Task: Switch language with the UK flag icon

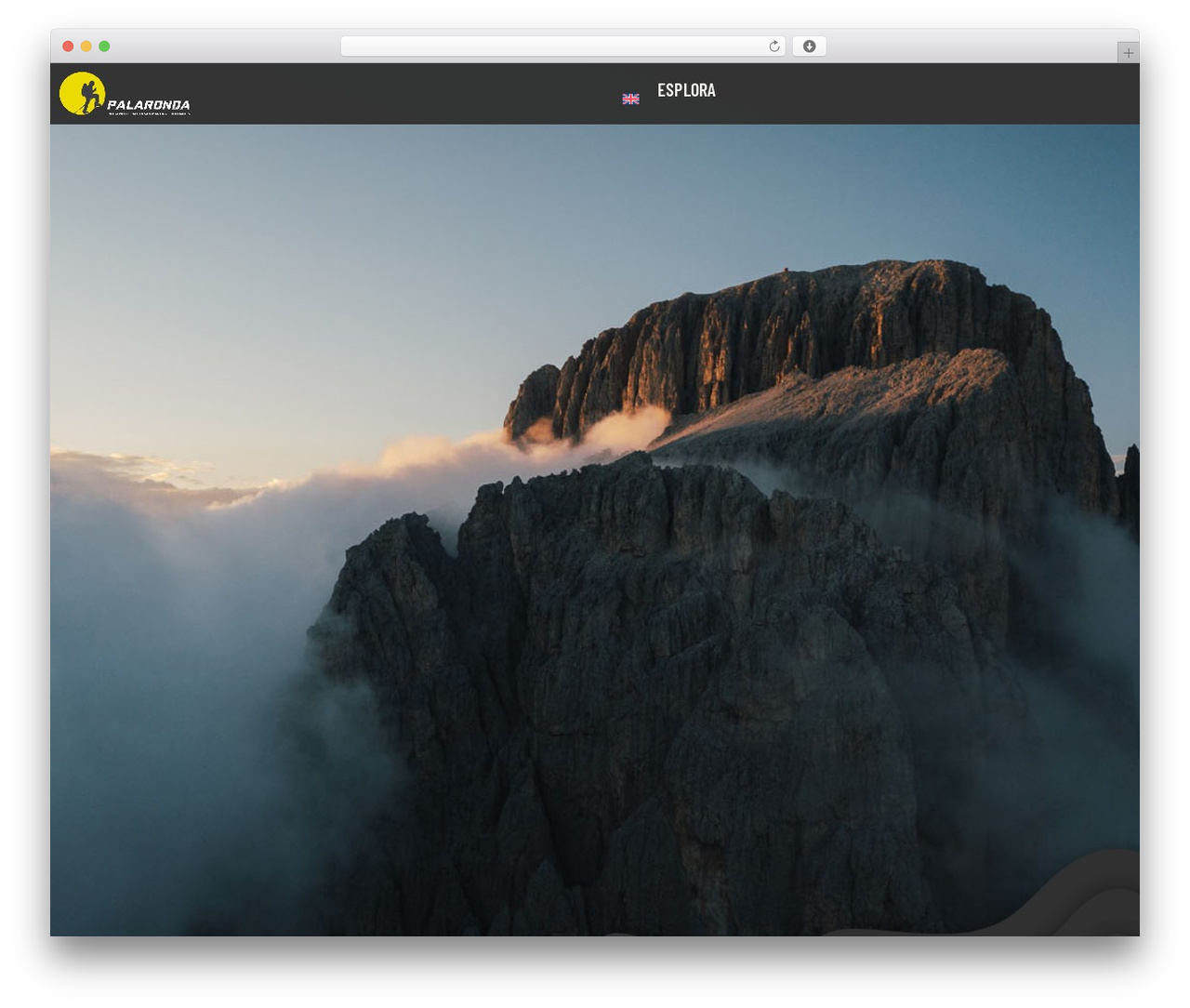Action: [x=630, y=99]
